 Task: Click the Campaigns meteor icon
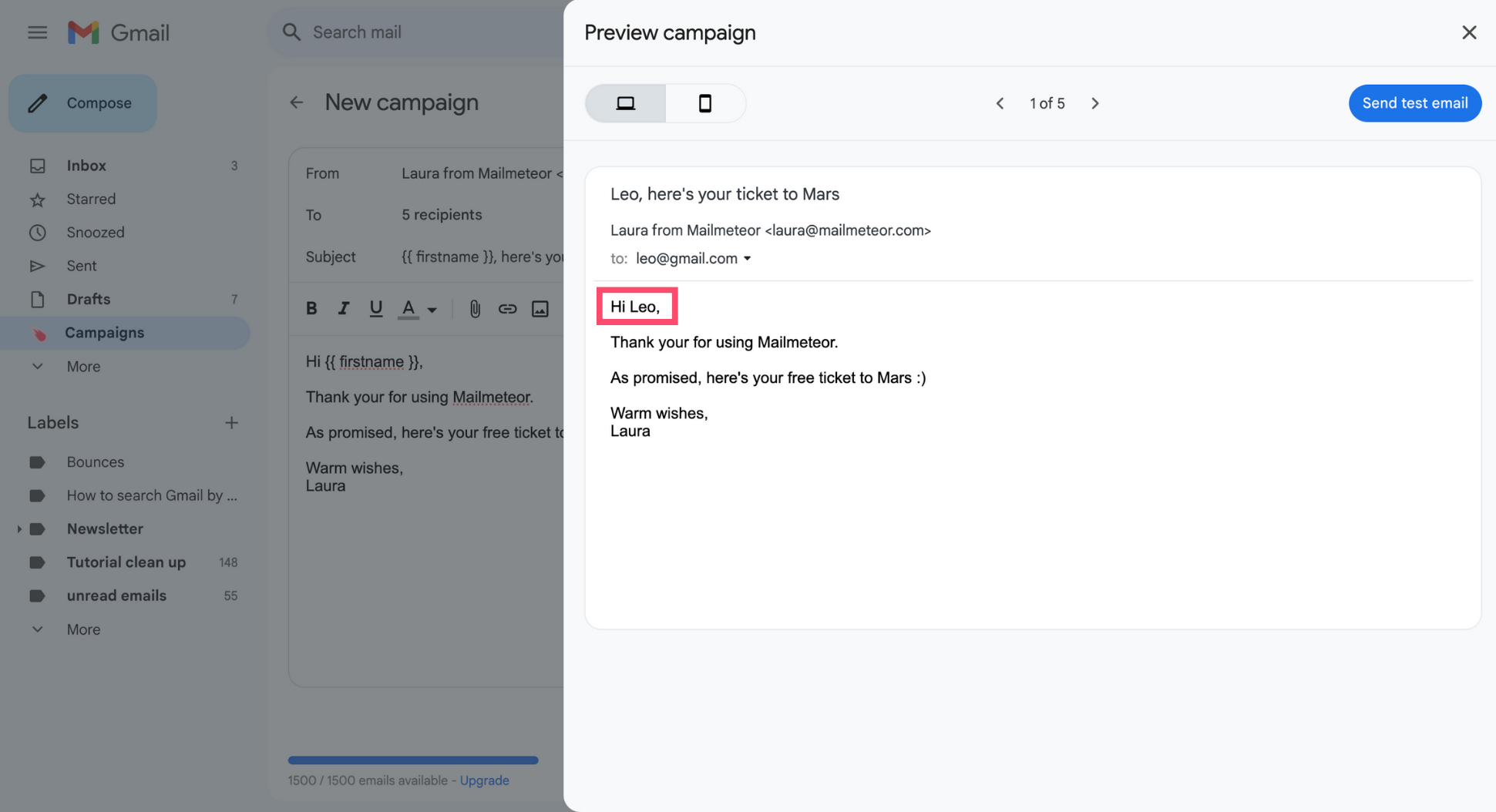38,333
